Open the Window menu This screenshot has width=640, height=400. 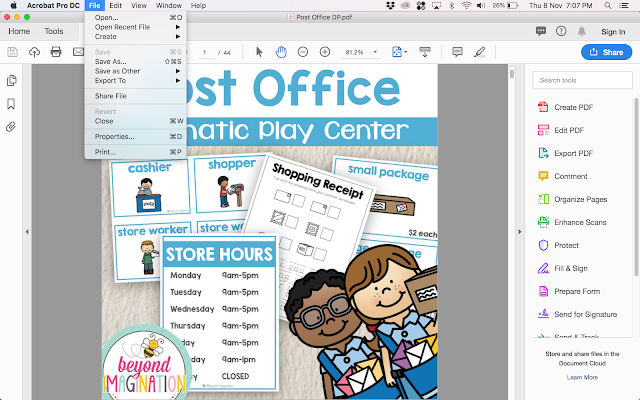(x=169, y=5)
